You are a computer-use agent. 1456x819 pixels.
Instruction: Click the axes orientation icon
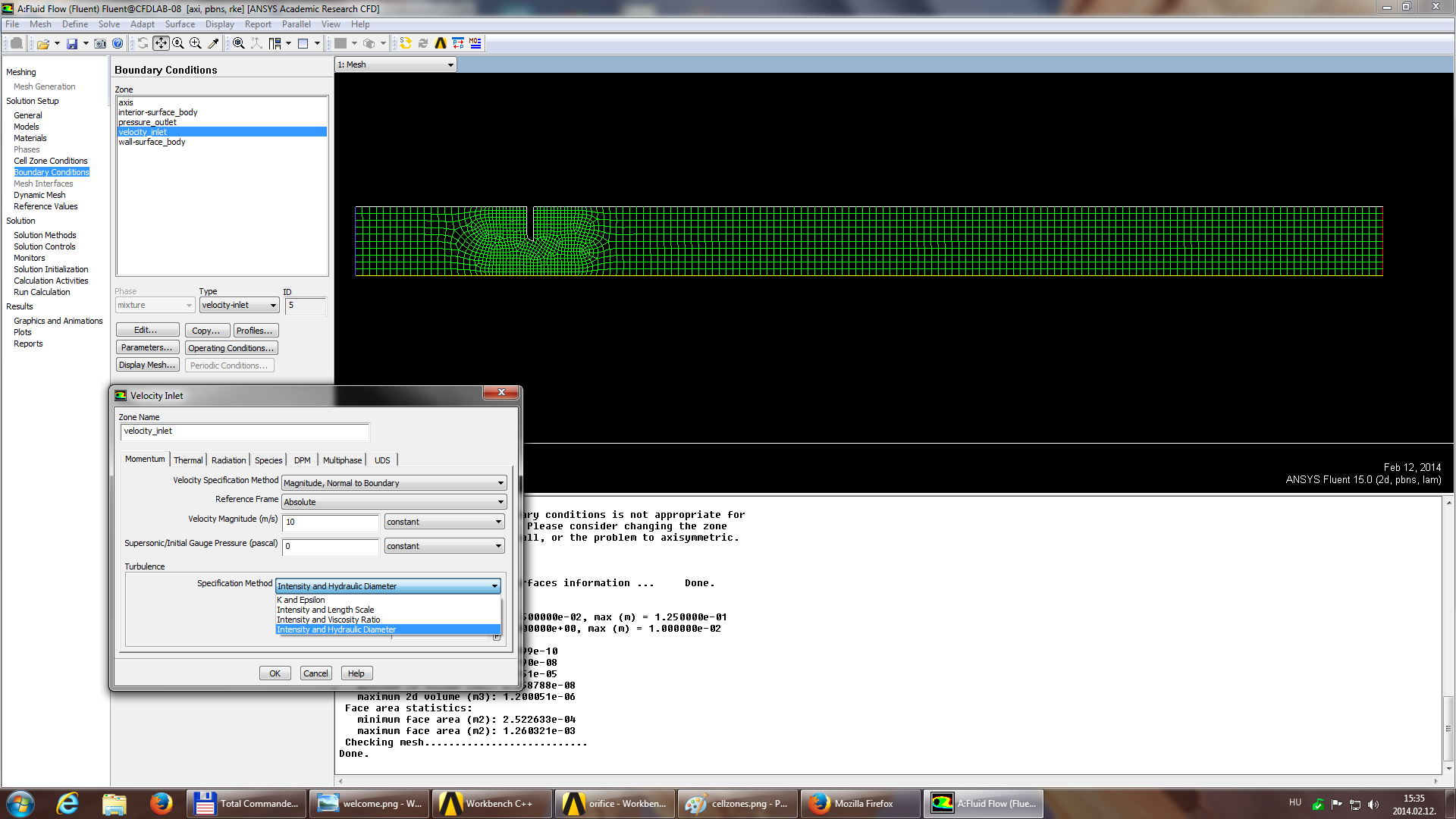click(x=256, y=44)
